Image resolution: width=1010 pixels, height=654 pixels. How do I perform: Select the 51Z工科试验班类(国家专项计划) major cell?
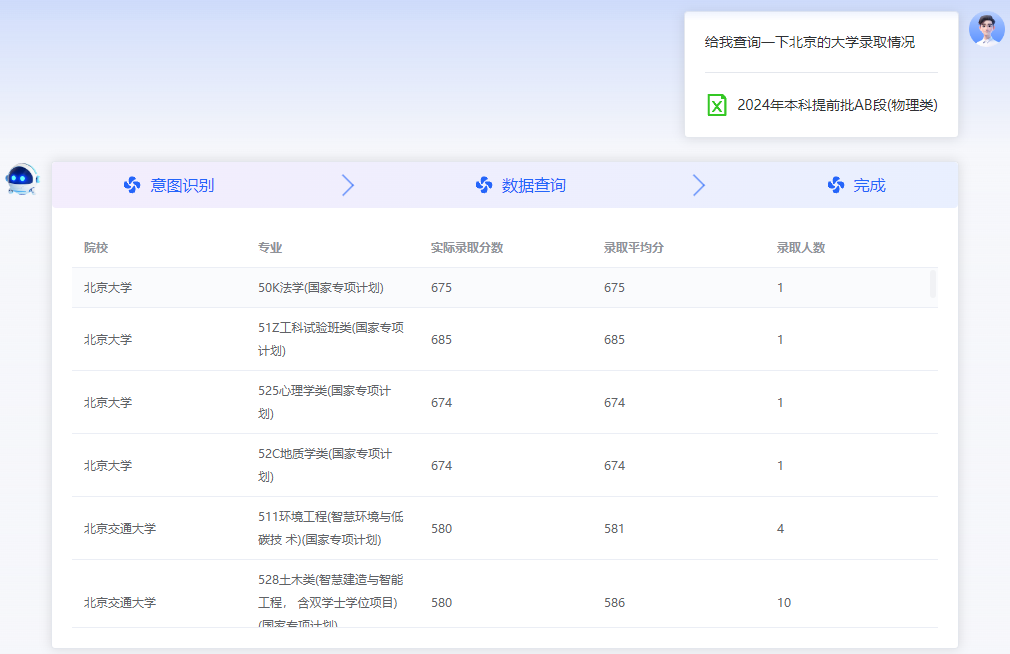331,339
